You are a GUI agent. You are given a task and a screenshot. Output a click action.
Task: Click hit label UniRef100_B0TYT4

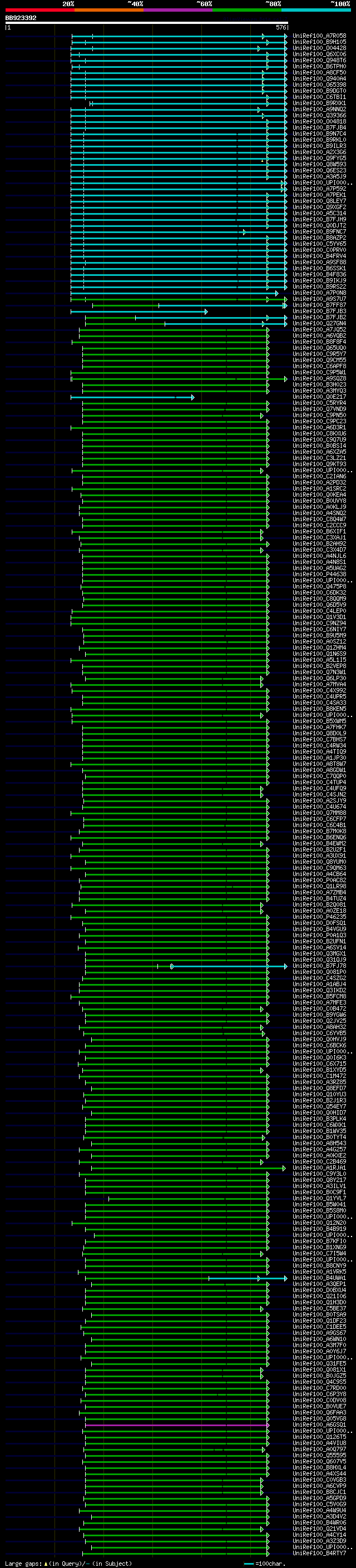coord(319,1136)
